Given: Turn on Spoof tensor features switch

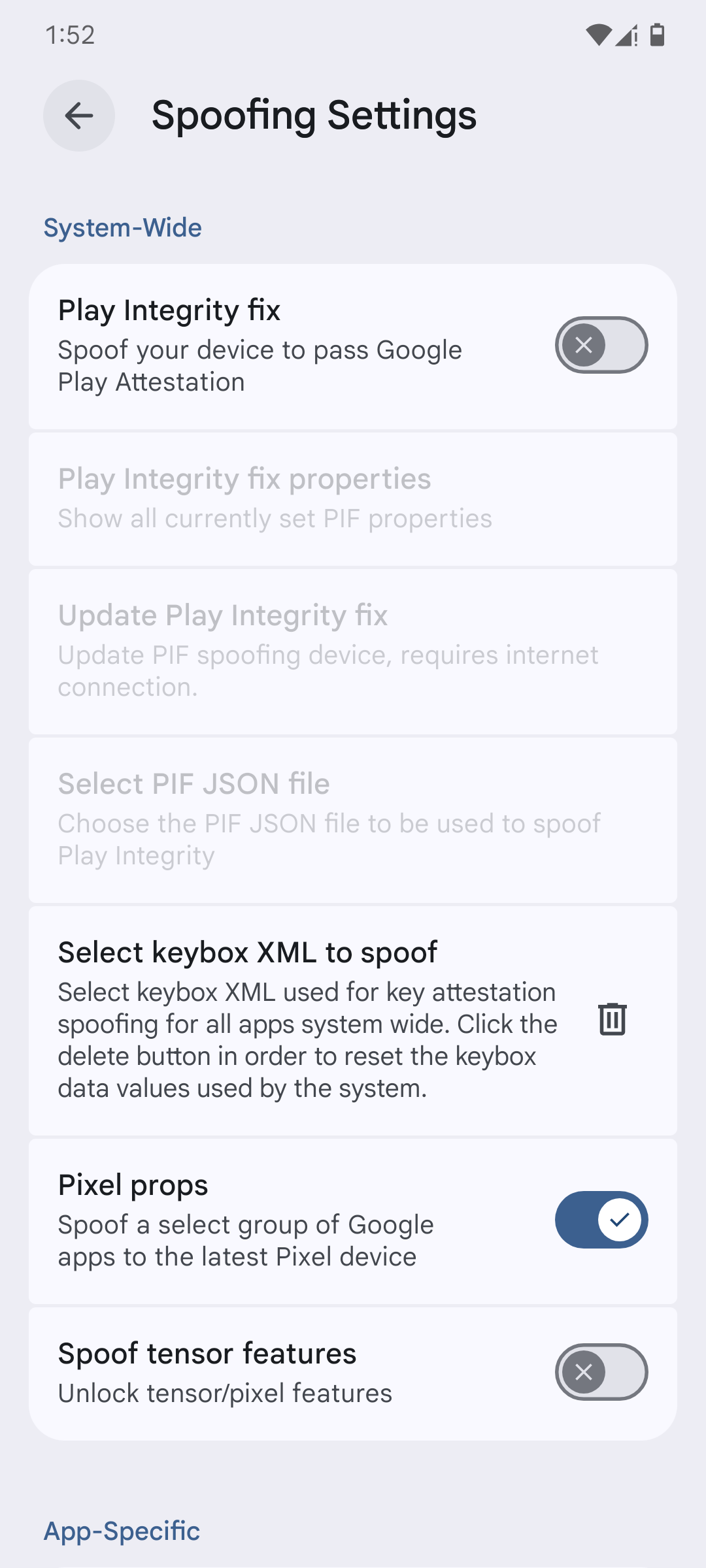Looking at the screenshot, I should [x=601, y=1372].
